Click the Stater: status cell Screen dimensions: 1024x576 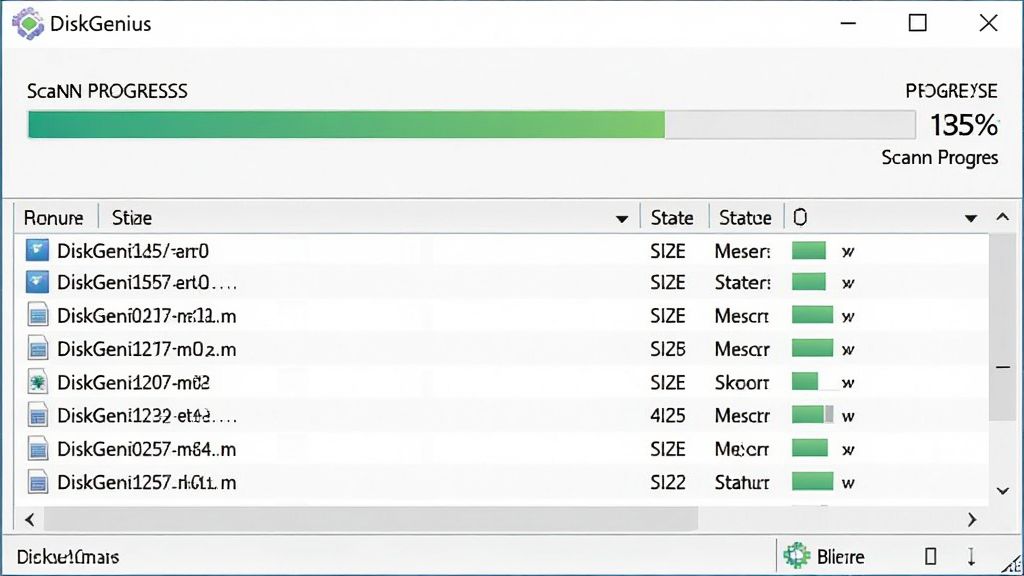click(x=743, y=283)
